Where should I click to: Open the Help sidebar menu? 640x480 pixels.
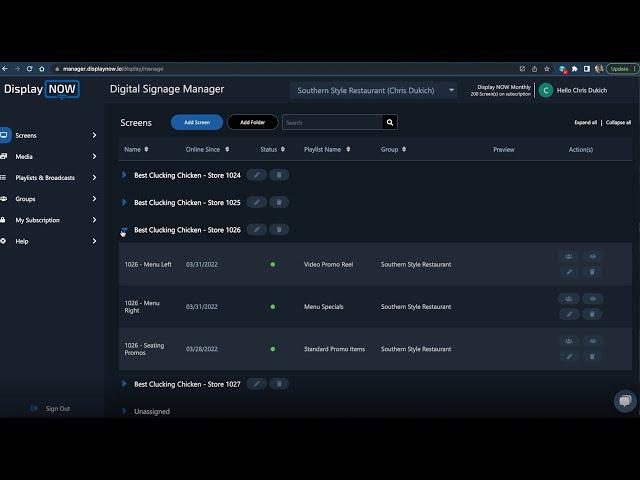coord(49,241)
